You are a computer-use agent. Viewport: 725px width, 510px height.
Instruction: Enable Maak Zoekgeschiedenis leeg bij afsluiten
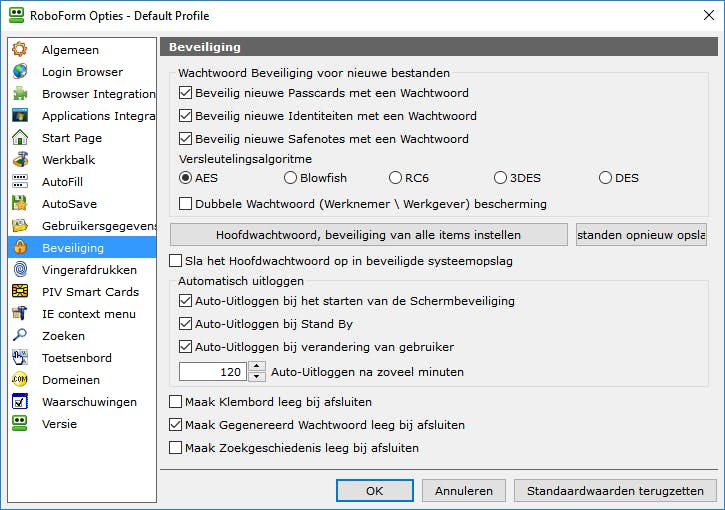[175, 448]
